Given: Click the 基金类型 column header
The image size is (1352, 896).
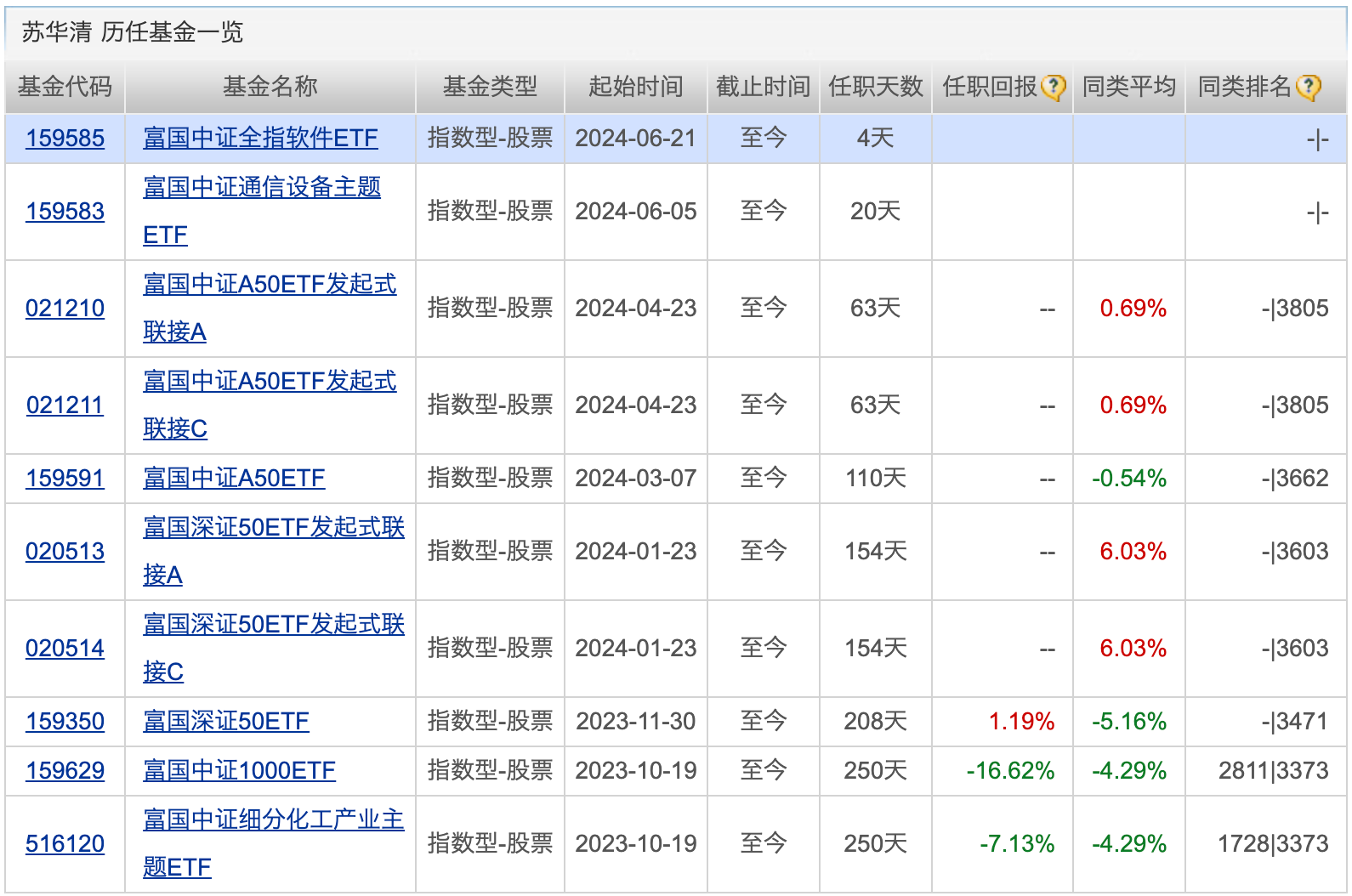Looking at the screenshot, I should click(490, 87).
